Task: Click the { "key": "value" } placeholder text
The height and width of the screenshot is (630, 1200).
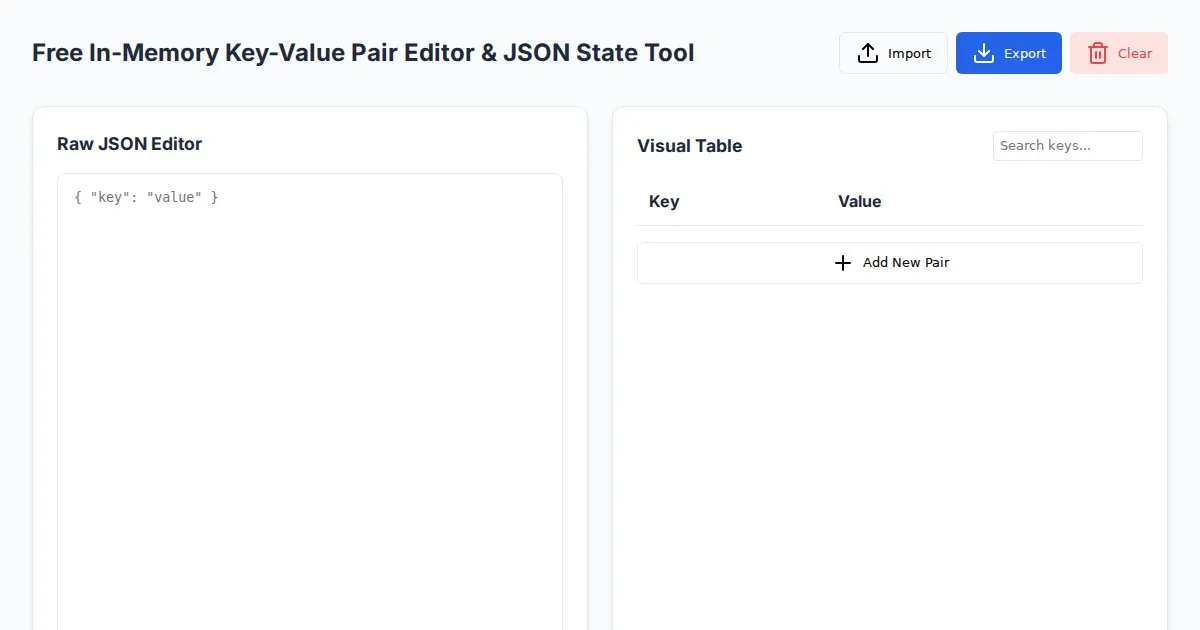Action: point(146,198)
